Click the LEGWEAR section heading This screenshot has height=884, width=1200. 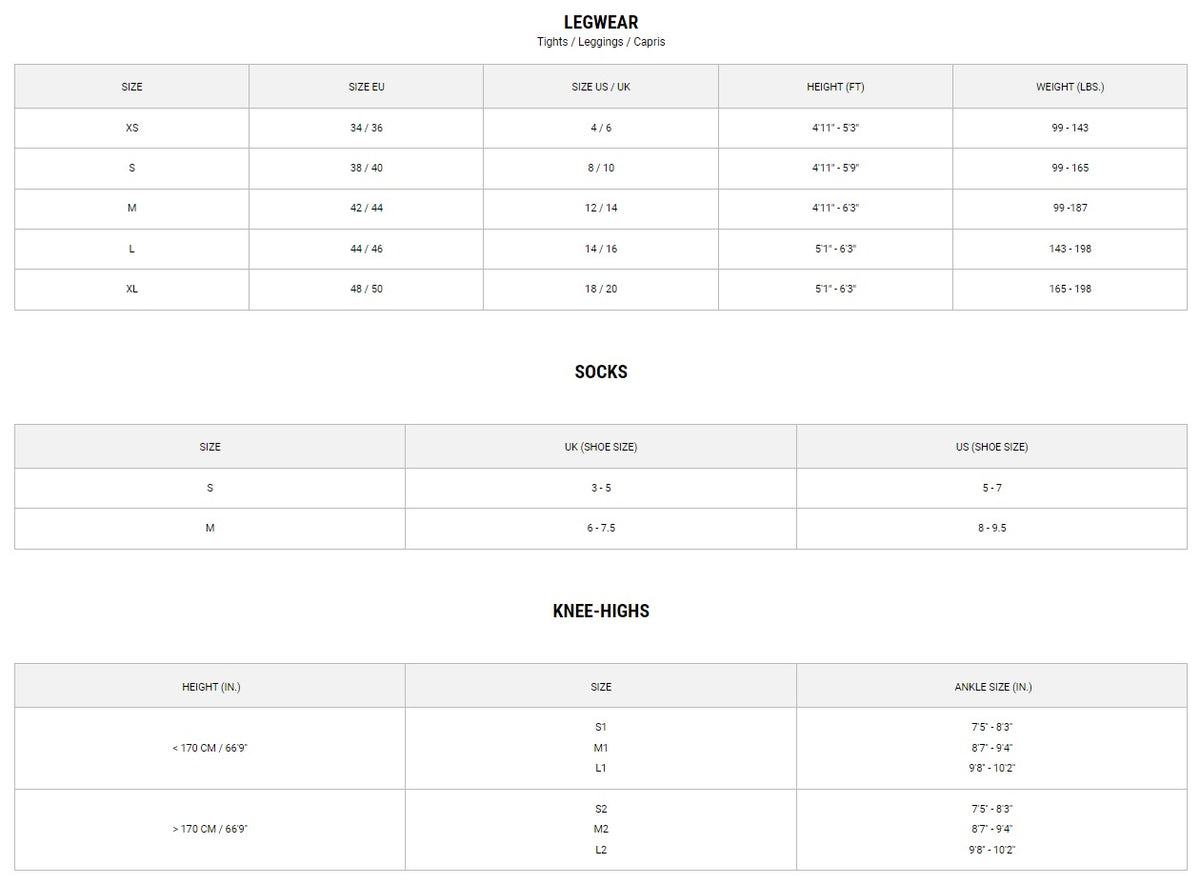point(600,23)
